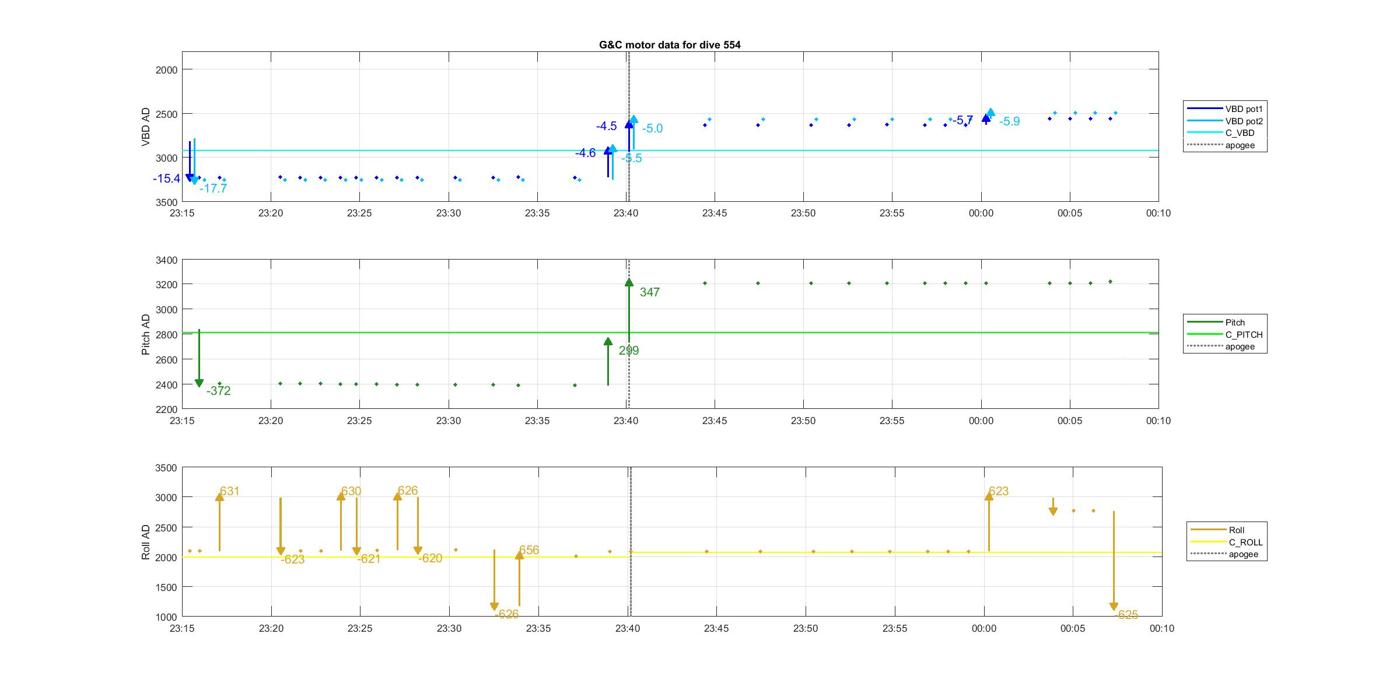Select the C_PITCH legend entry
This screenshot has width=1400, height=693.
[x=1225, y=334]
